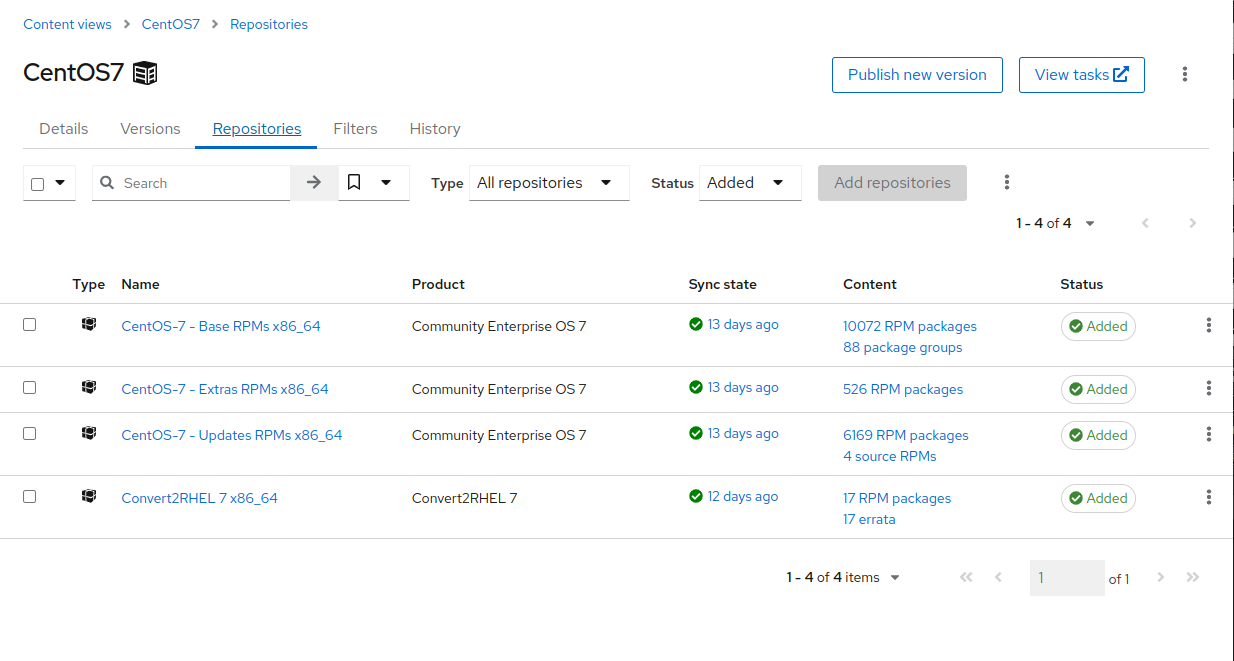
Task: Open CentOS-7 - Extras RPMs x86_64 link
Action: click(225, 389)
